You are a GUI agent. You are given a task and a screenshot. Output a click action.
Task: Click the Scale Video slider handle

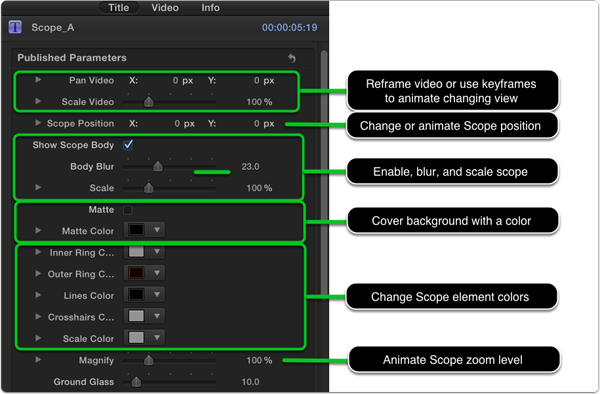tap(148, 102)
